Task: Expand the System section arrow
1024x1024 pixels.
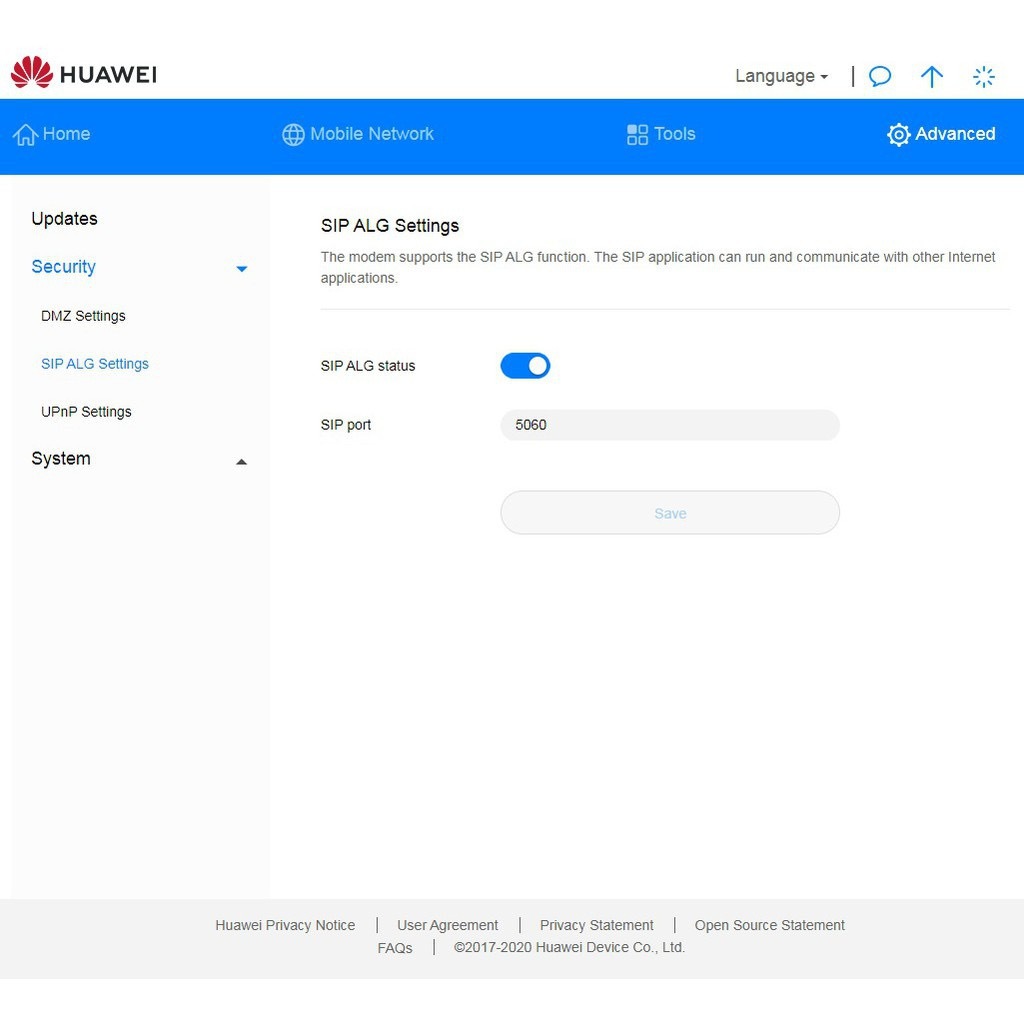Action: pyautogui.click(x=241, y=462)
